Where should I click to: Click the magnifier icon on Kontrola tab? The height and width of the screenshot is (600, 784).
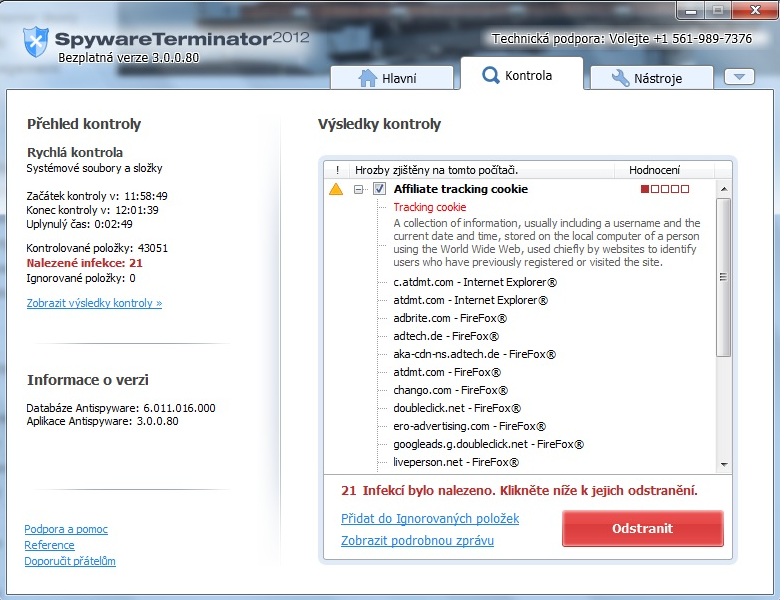pos(490,76)
